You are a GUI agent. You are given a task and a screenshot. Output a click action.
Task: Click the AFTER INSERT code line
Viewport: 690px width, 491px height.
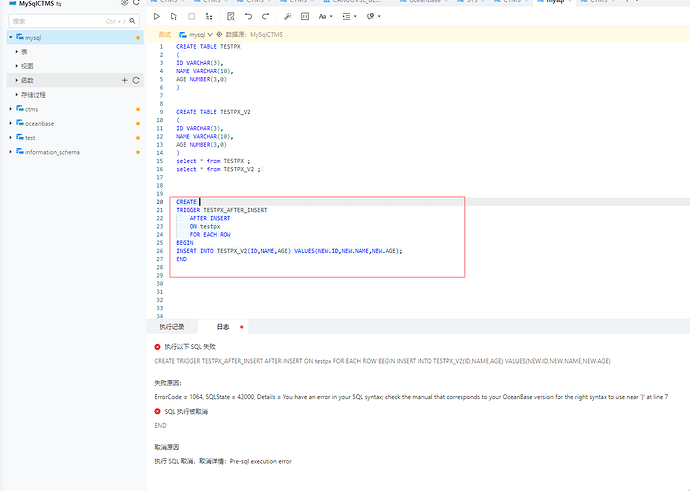point(210,218)
